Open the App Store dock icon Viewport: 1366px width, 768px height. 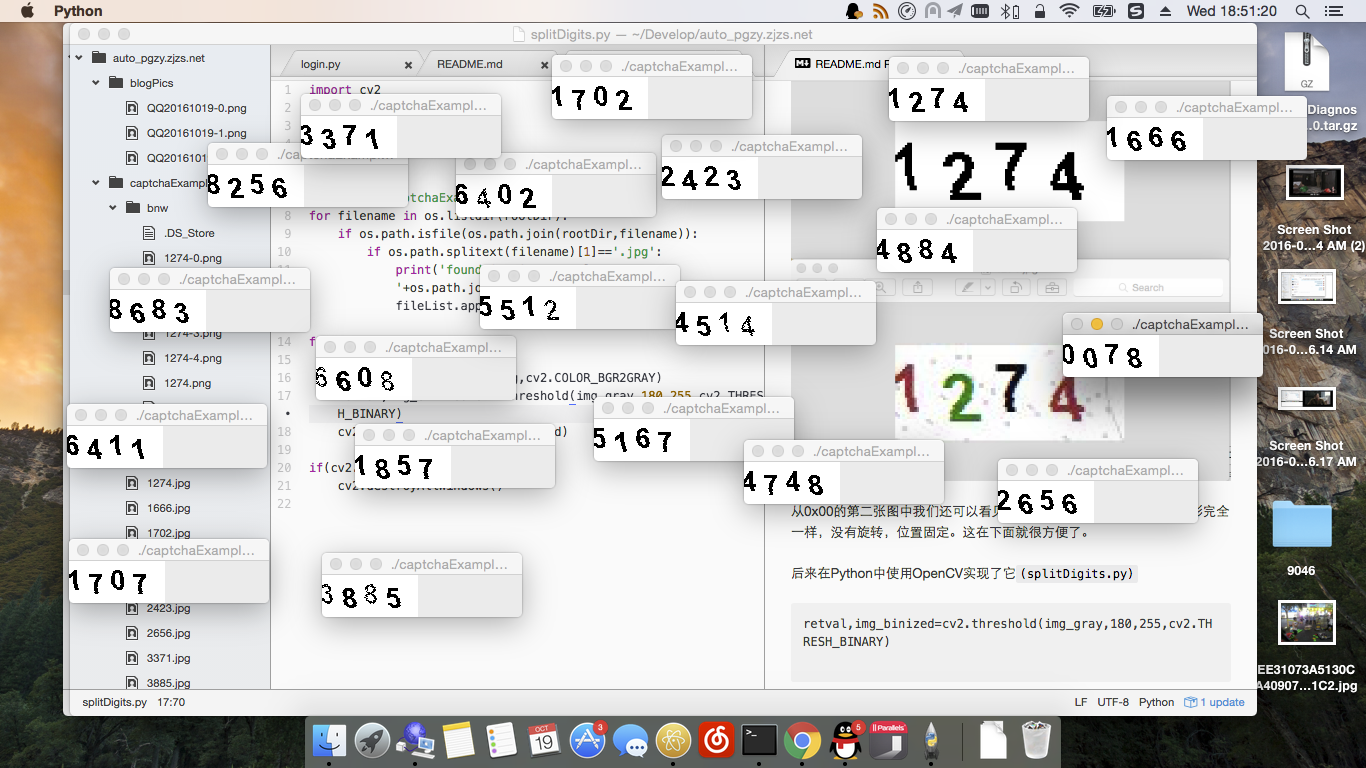pyautogui.click(x=587, y=741)
